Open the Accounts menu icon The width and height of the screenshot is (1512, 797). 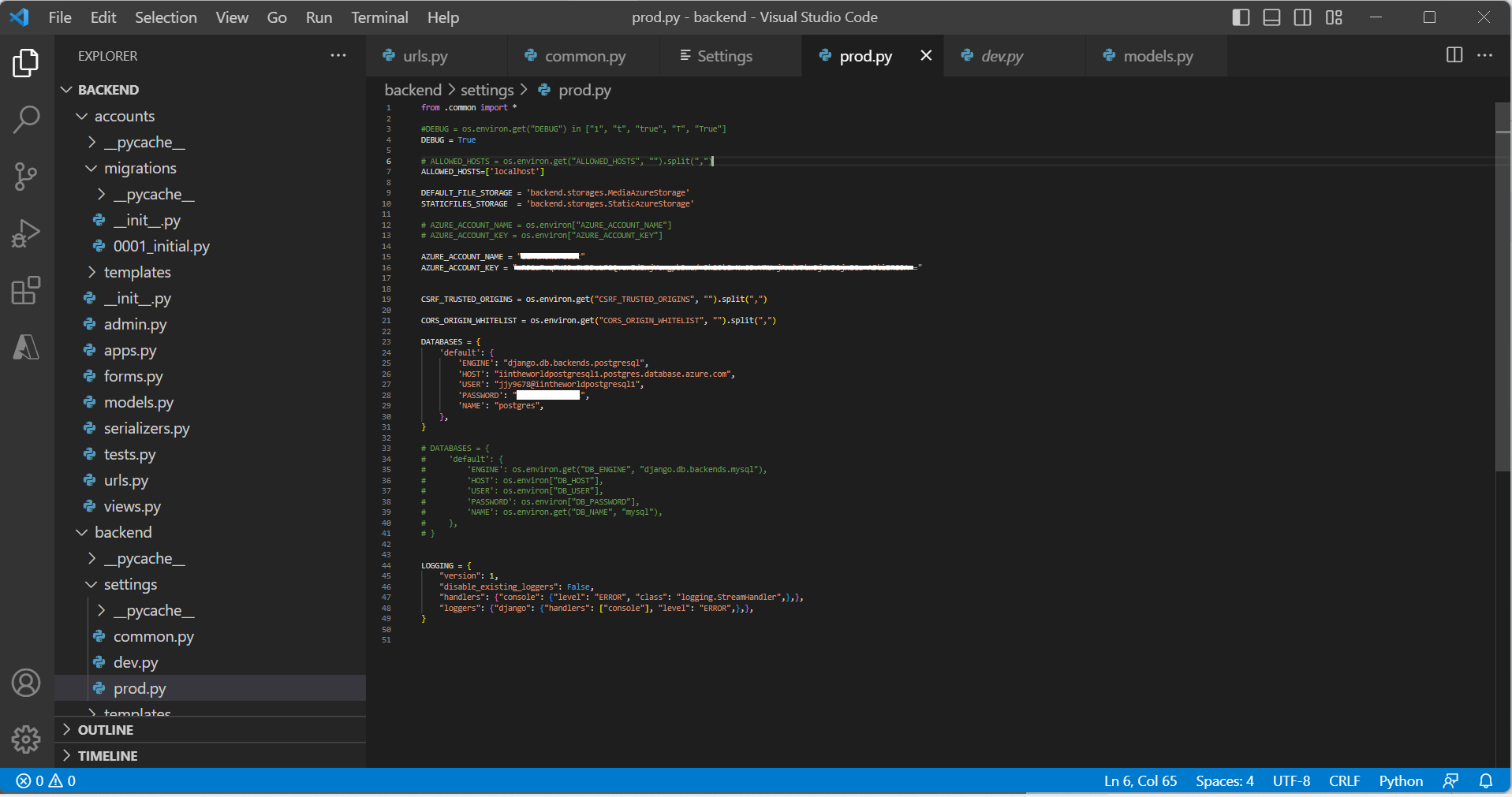(x=26, y=683)
